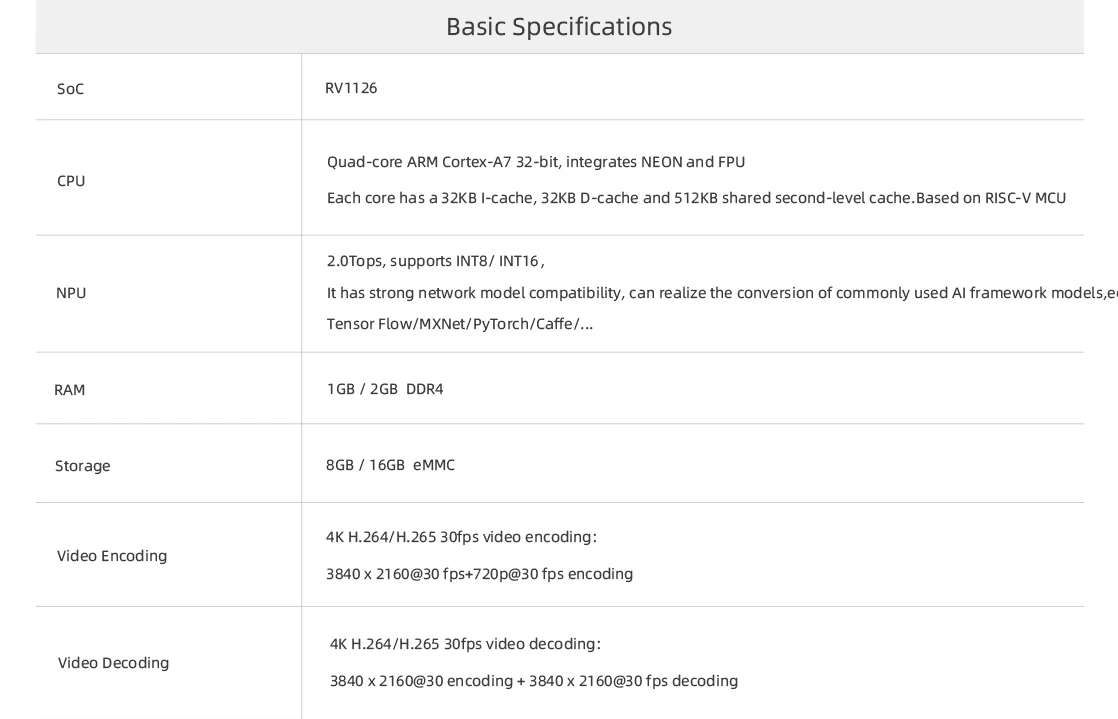The height and width of the screenshot is (719, 1118).
Task: Click the 8GB / 16GB eMMC value
Action: 390,465
